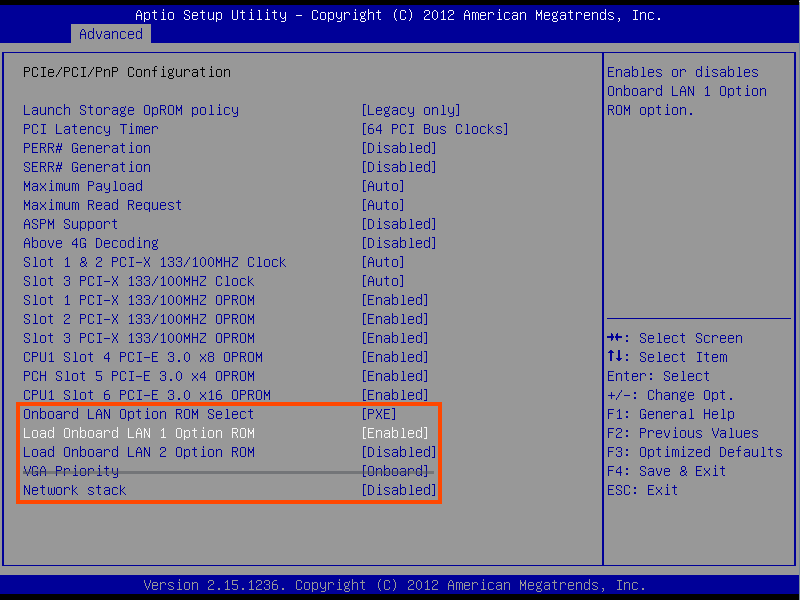
Task: Open Maximum Payload Auto option
Action: click(382, 186)
